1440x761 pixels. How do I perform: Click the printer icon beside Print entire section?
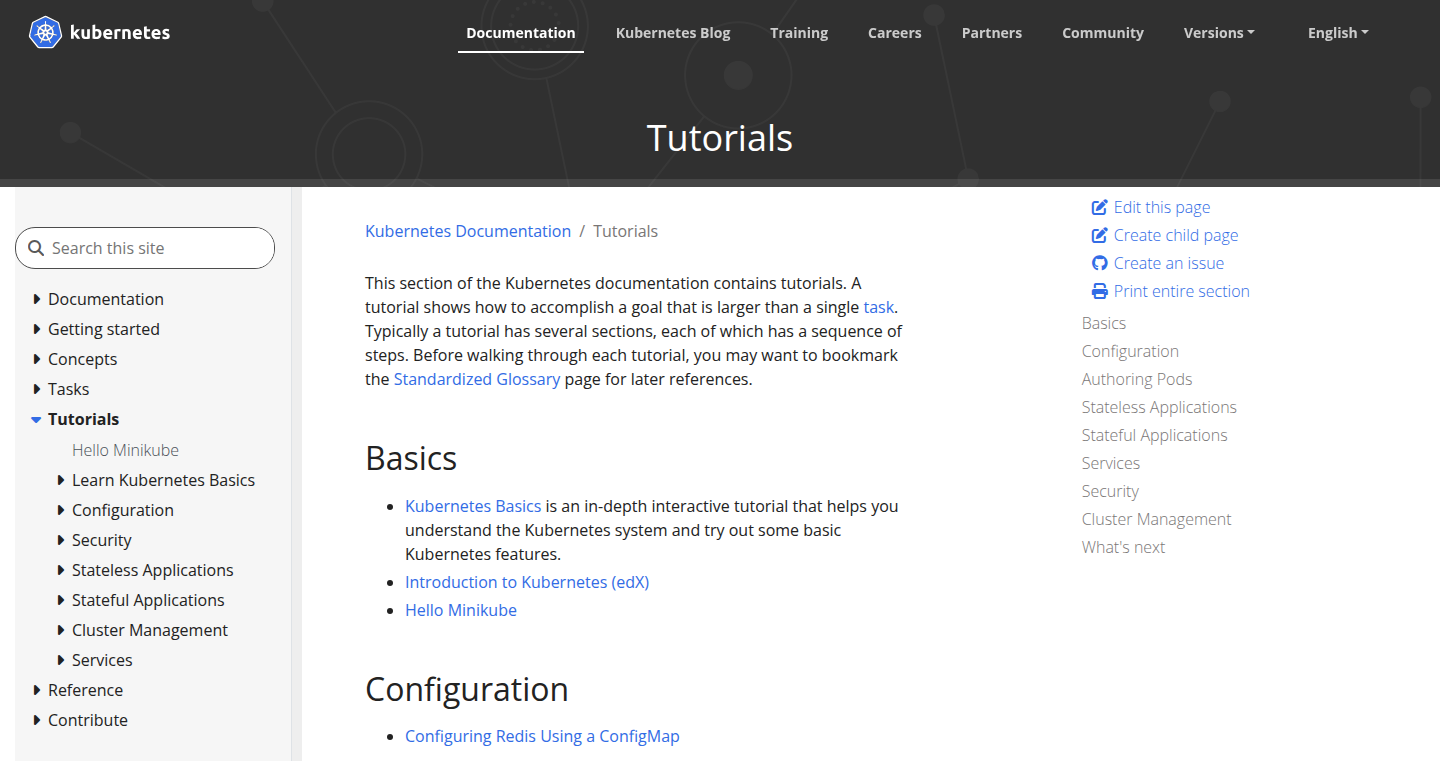pyautogui.click(x=1099, y=291)
